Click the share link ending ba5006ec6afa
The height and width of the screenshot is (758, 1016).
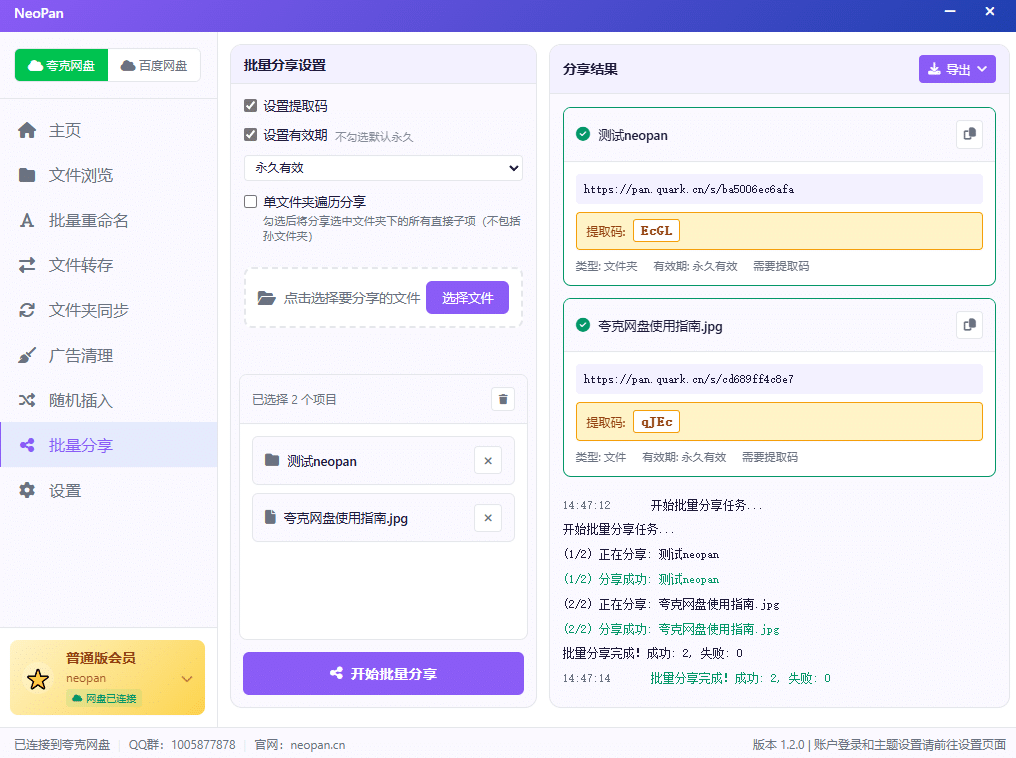[688, 189]
